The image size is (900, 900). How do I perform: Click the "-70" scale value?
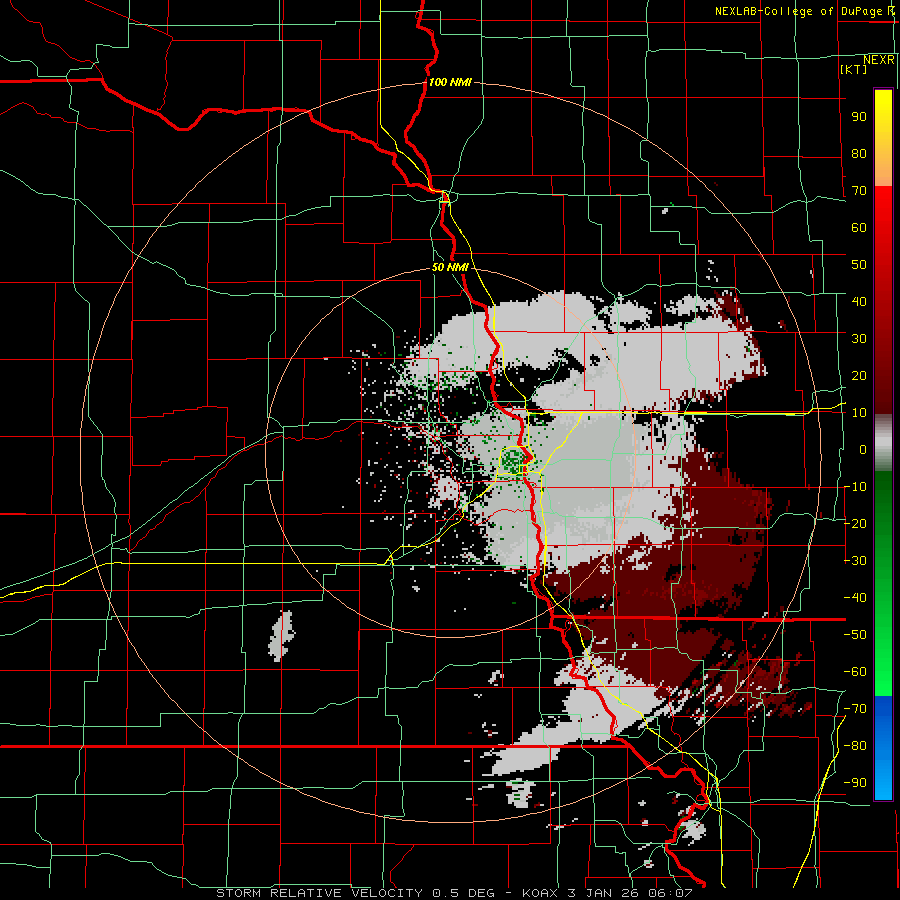click(x=855, y=709)
